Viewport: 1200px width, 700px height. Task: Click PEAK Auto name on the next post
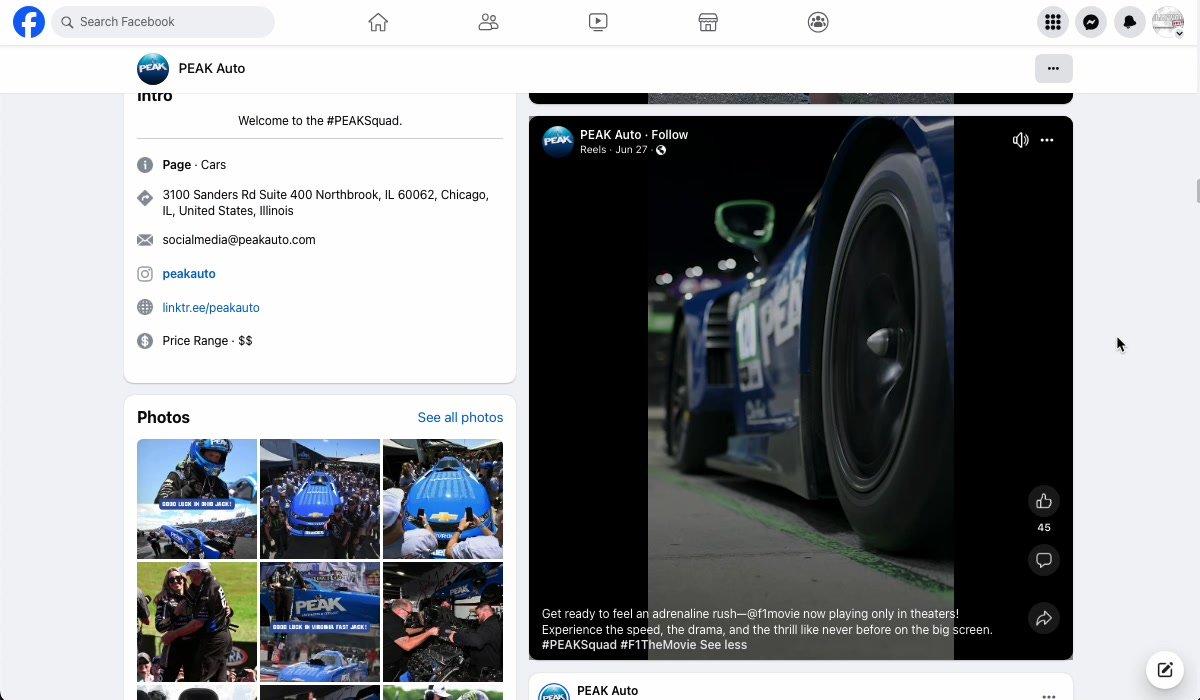click(x=607, y=691)
